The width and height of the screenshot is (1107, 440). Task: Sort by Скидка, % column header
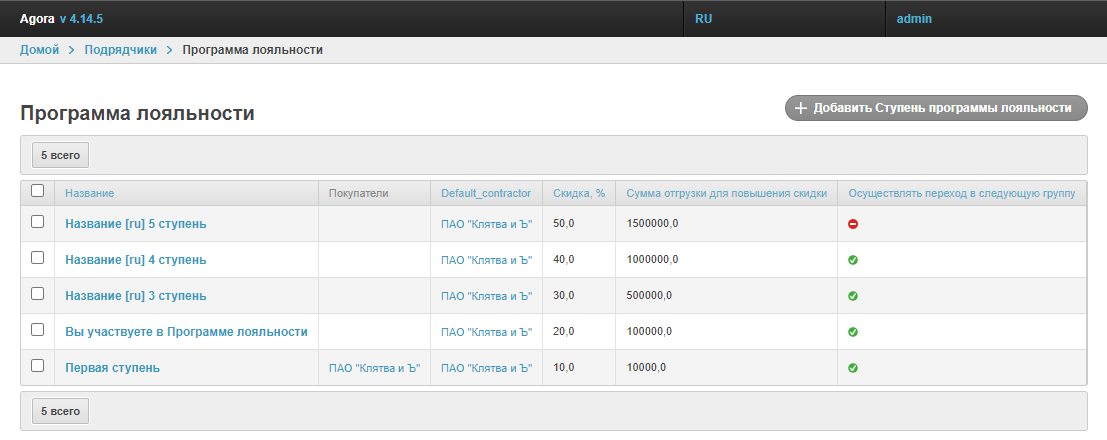[579, 193]
